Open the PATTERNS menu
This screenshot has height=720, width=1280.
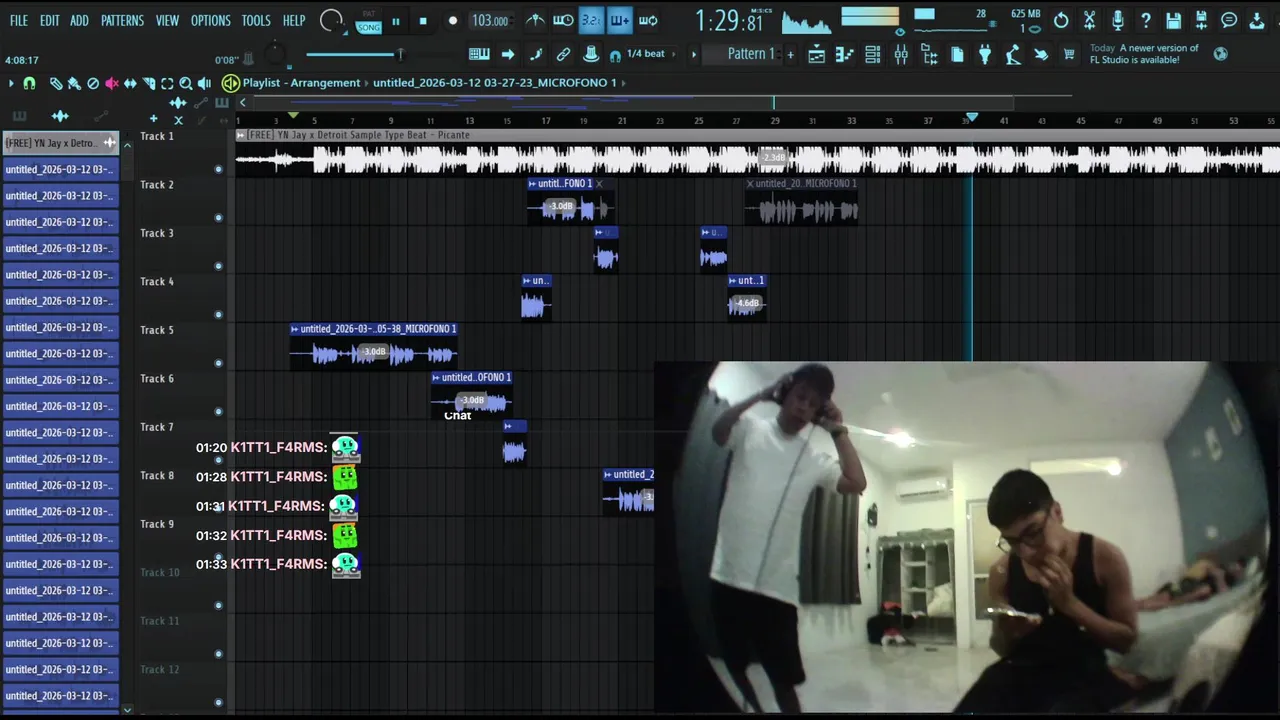click(122, 20)
